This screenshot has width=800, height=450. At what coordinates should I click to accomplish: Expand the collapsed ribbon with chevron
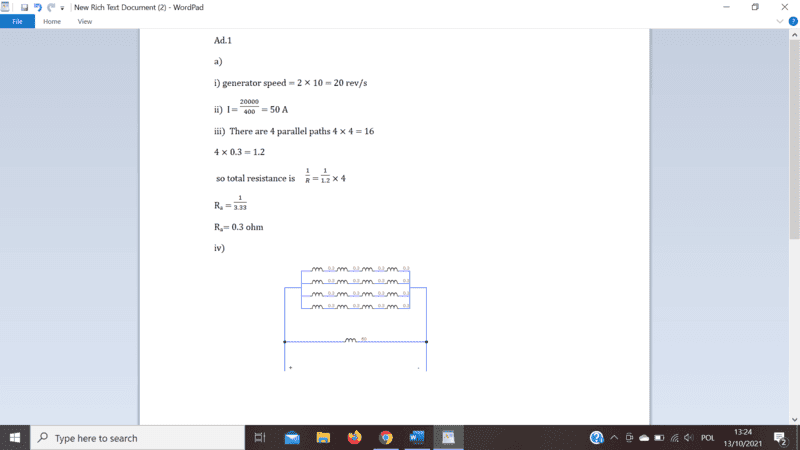780,21
